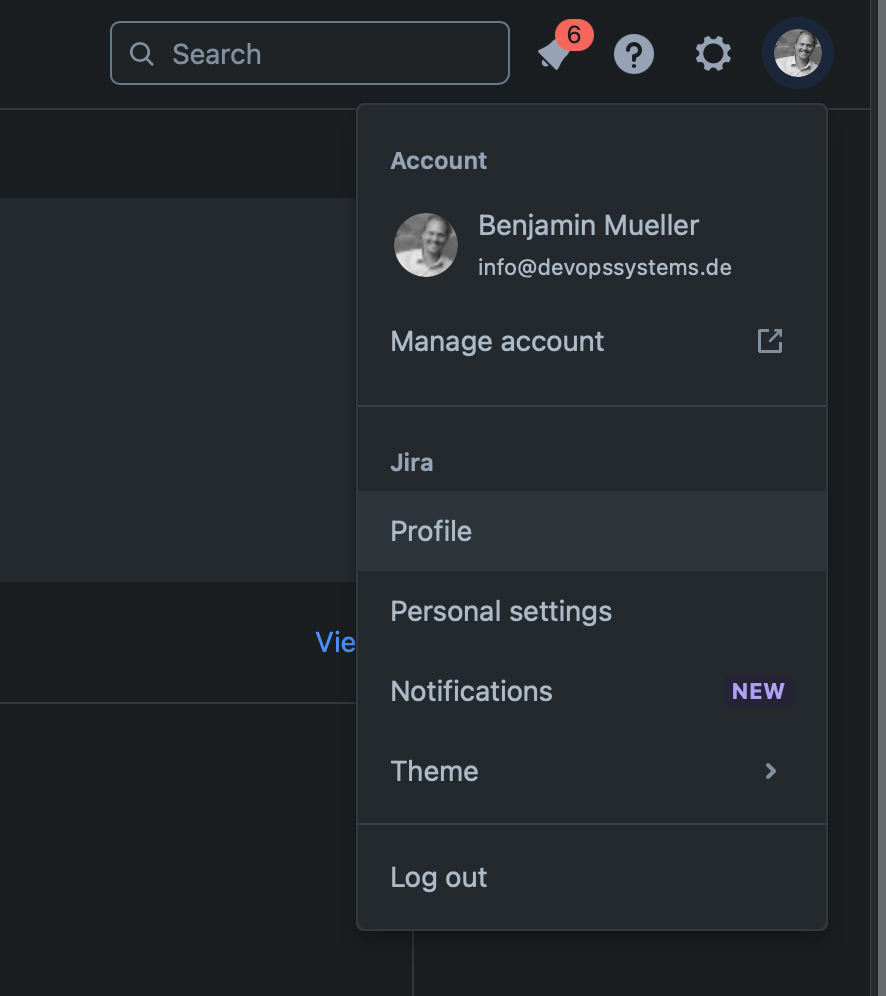This screenshot has height=996, width=886.
Task: Open Personal settings
Action: pos(501,611)
